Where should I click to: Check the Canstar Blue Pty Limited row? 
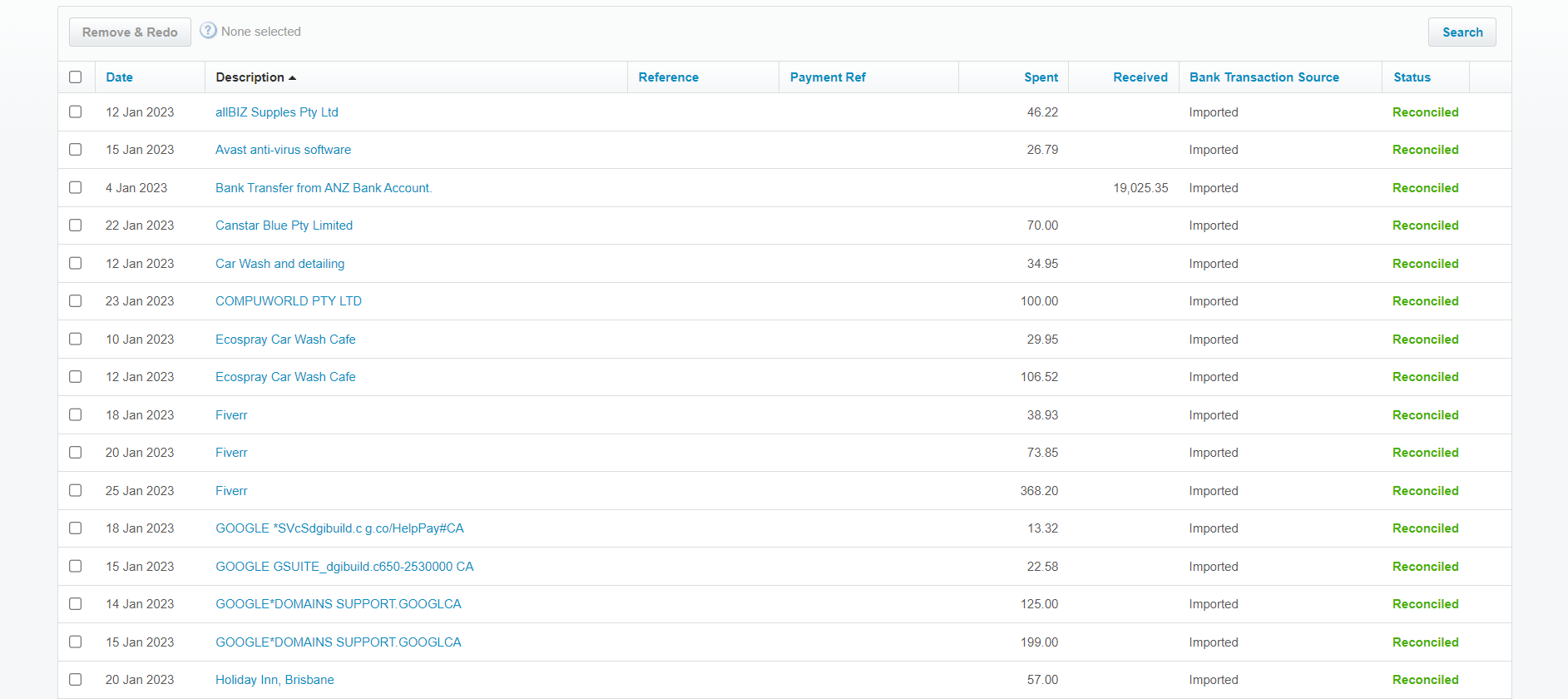(76, 226)
